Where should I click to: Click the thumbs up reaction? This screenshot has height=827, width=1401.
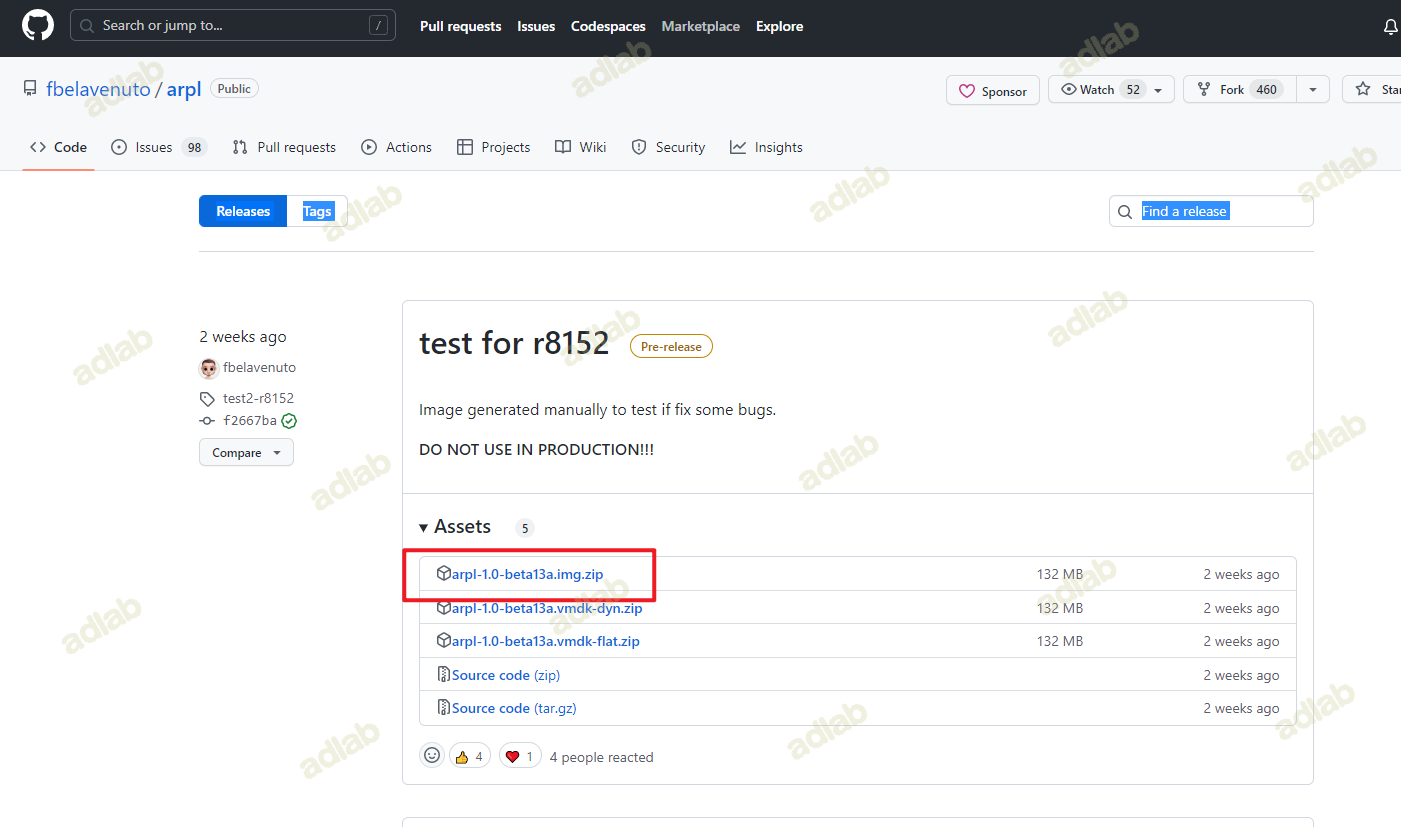pyautogui.click(x=470, y=756)
